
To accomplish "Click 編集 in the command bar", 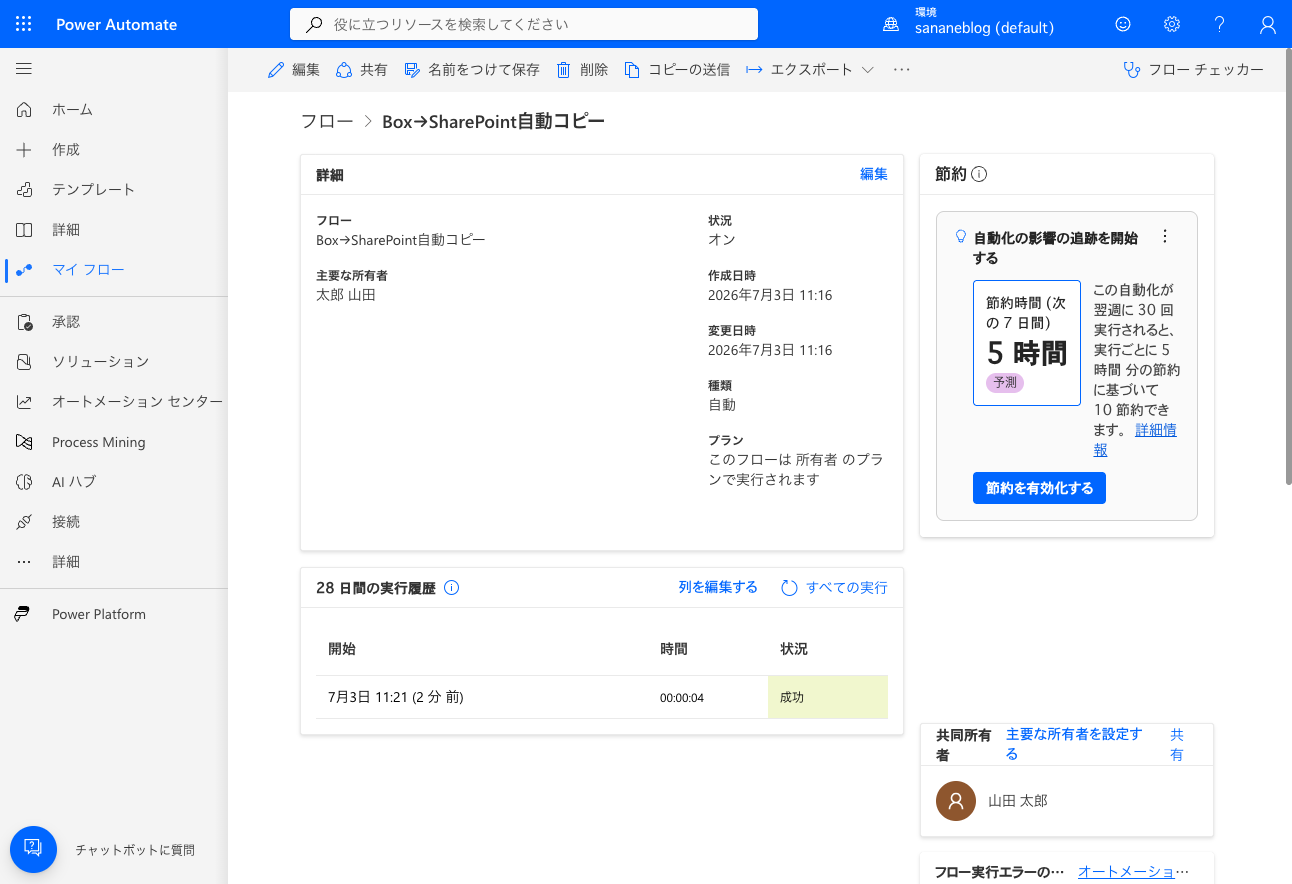I will coord(294,70).
